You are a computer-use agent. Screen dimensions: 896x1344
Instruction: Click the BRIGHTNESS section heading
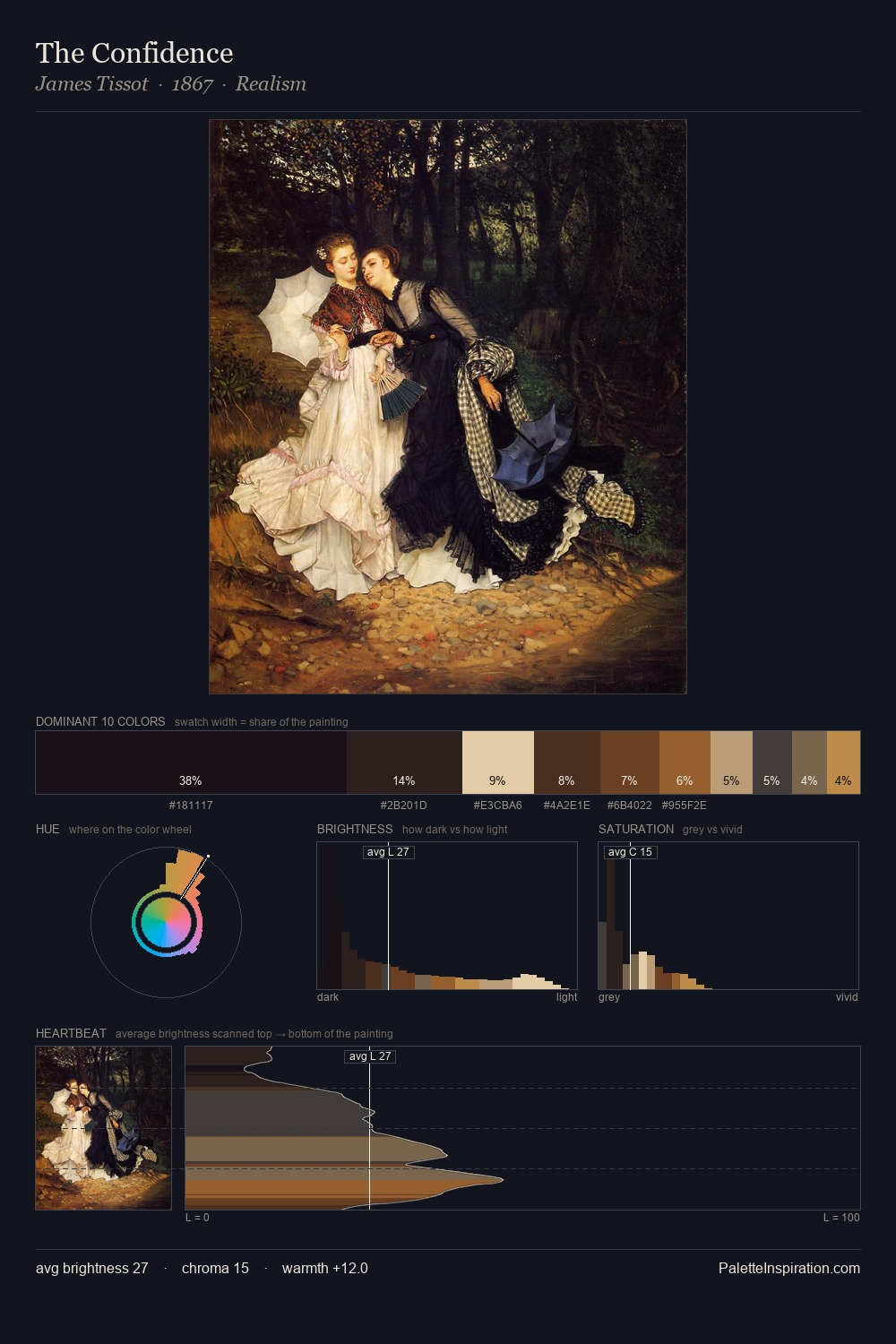pos(355,829)
